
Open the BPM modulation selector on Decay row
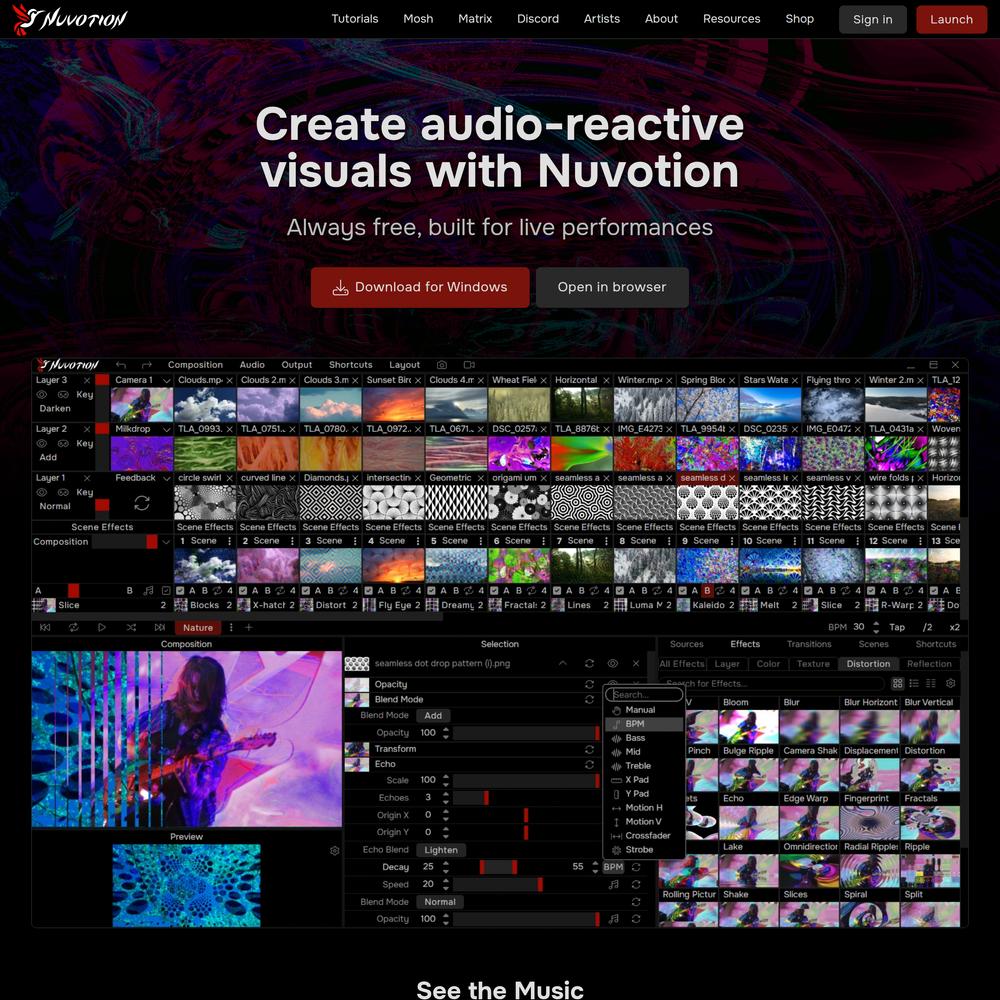613,867
